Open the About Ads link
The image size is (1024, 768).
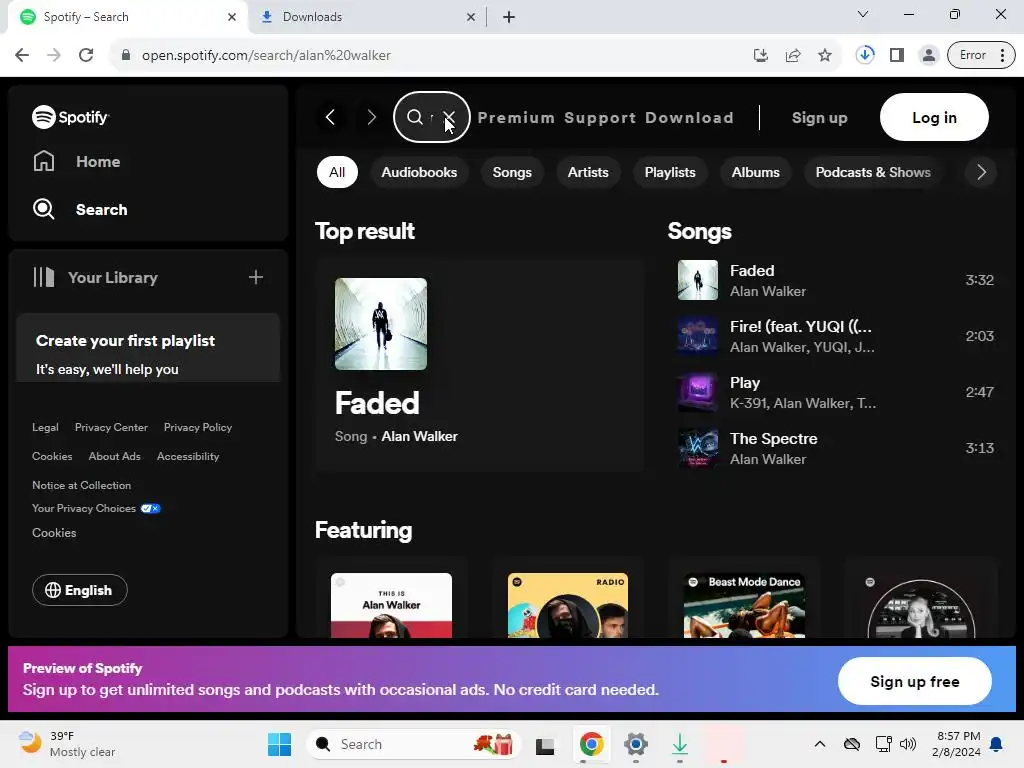tap(114, 456)
